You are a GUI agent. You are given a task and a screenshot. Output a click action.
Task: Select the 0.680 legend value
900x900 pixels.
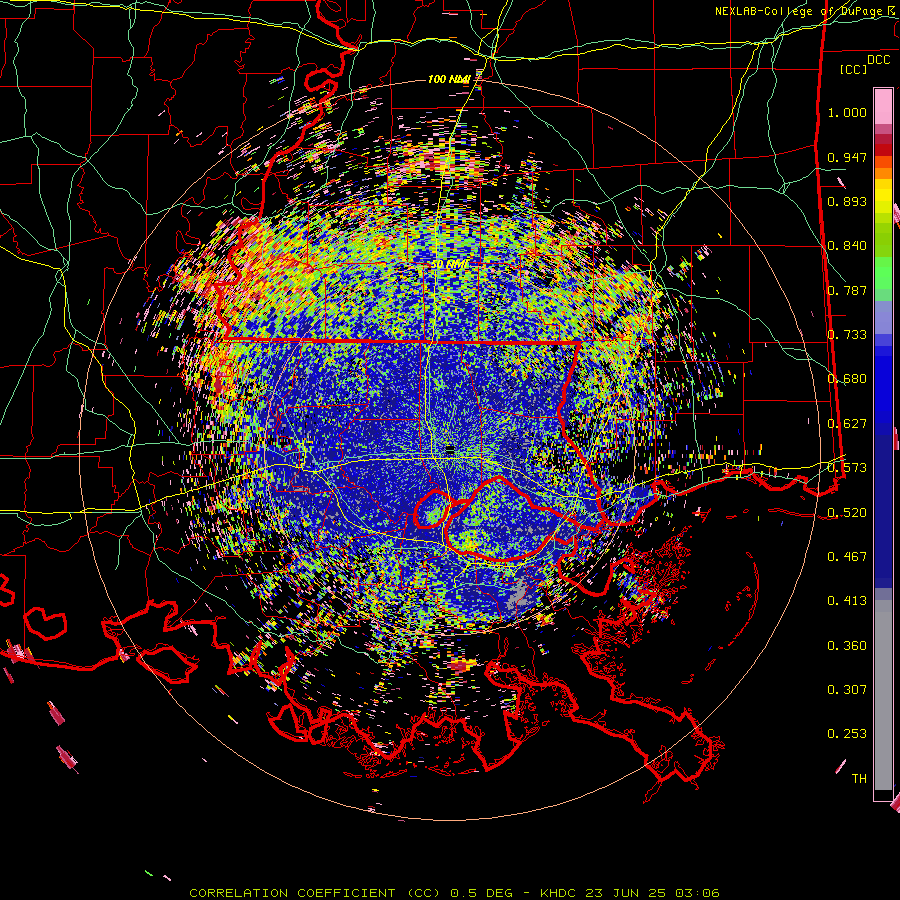point(847,379)
